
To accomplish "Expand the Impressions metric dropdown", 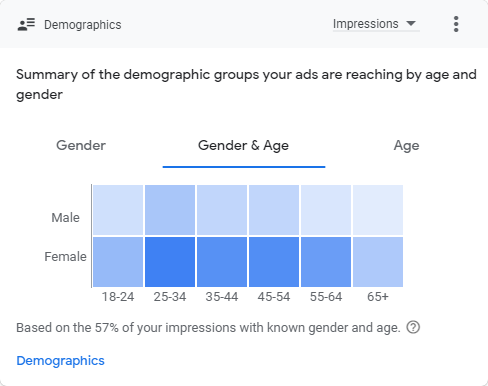I will tap(376, 24).
